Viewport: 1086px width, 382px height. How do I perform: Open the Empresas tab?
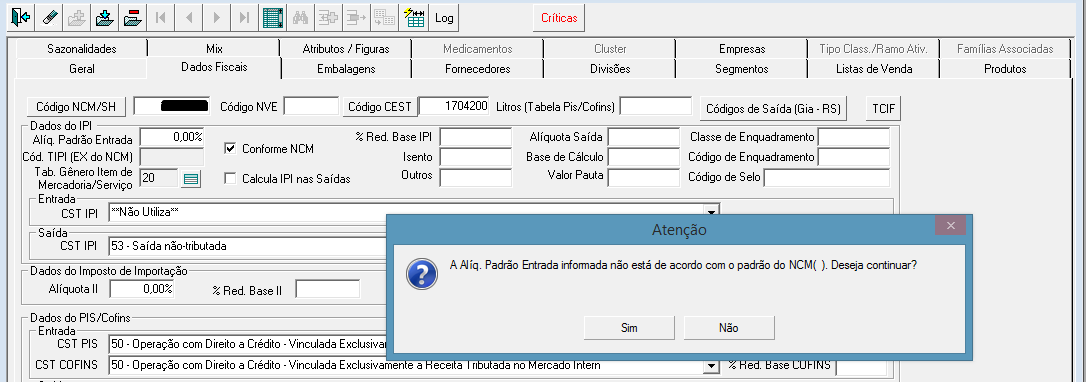coord(742,49)
